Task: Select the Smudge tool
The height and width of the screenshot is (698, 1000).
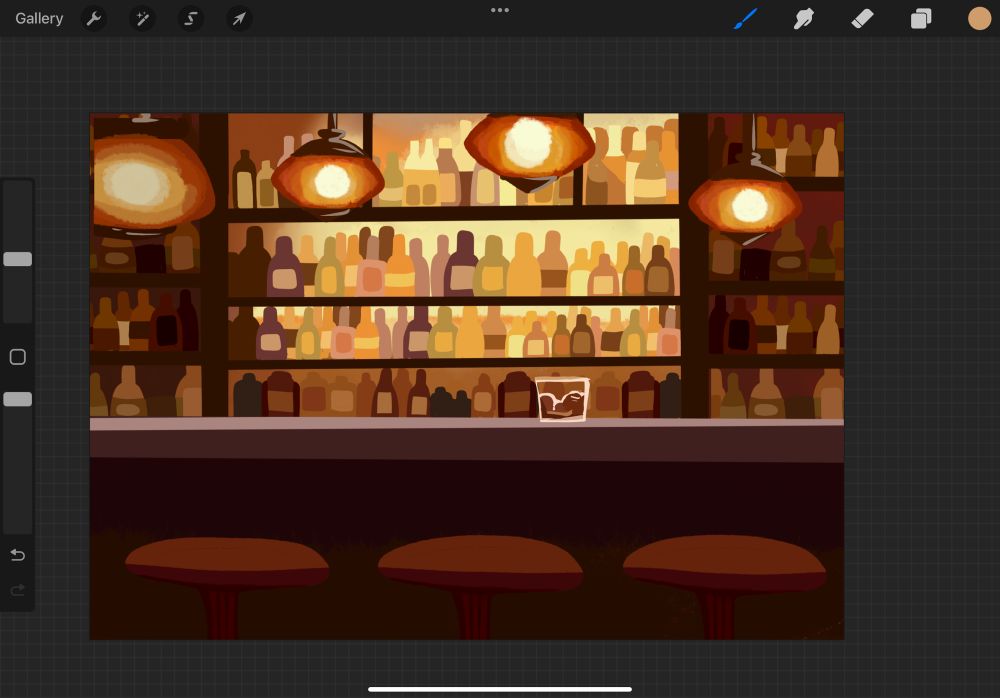Action: click(x=804, y=19)
